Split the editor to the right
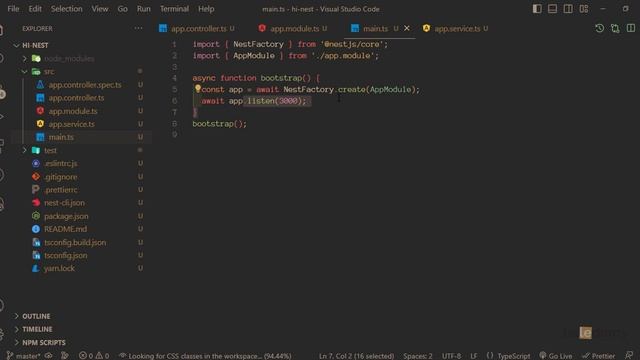This screenshot has height=360, width=640. (x=631, y=28)
